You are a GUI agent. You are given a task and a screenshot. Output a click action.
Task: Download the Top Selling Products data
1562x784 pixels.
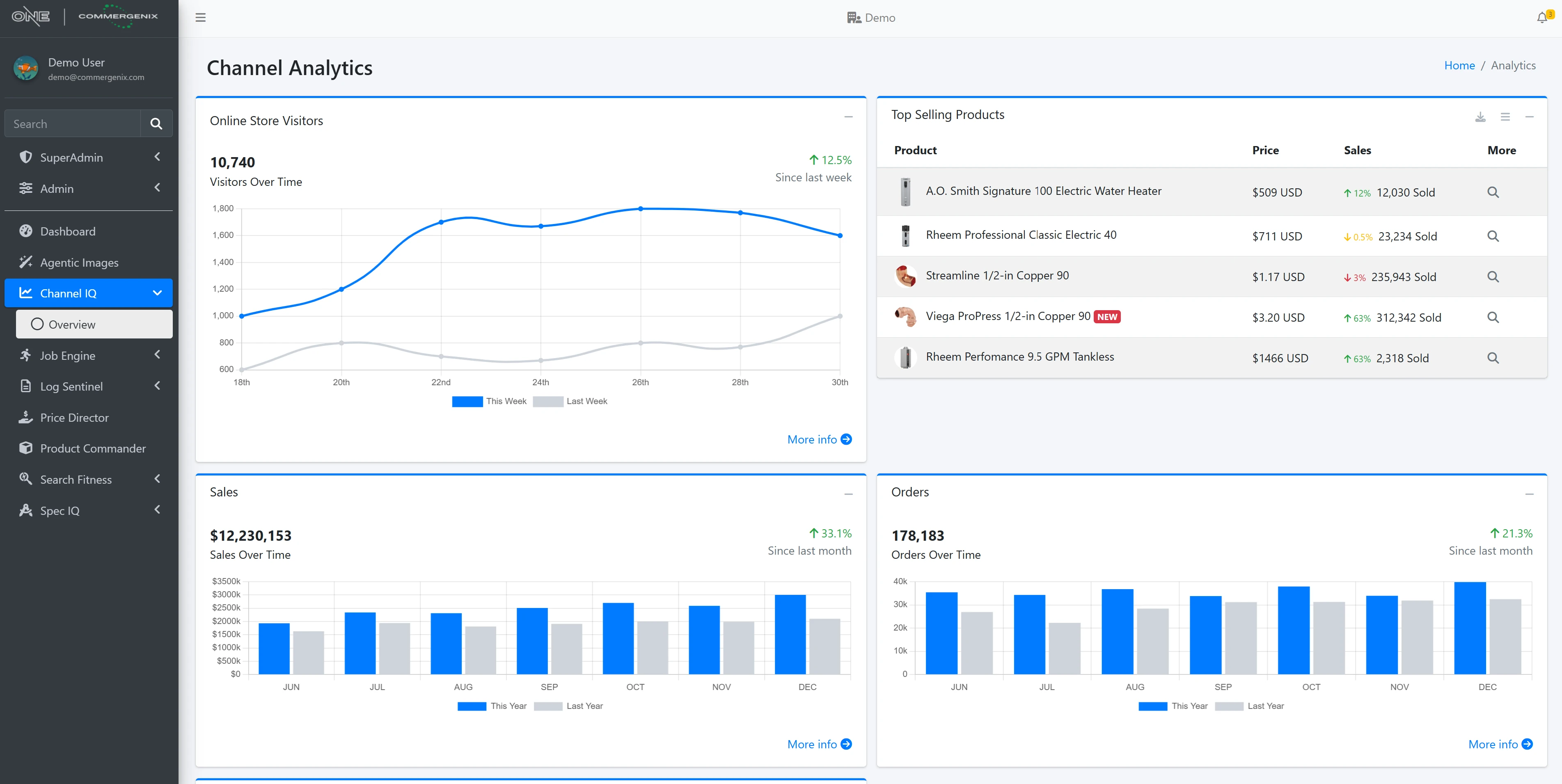(x=1480, y=117)
